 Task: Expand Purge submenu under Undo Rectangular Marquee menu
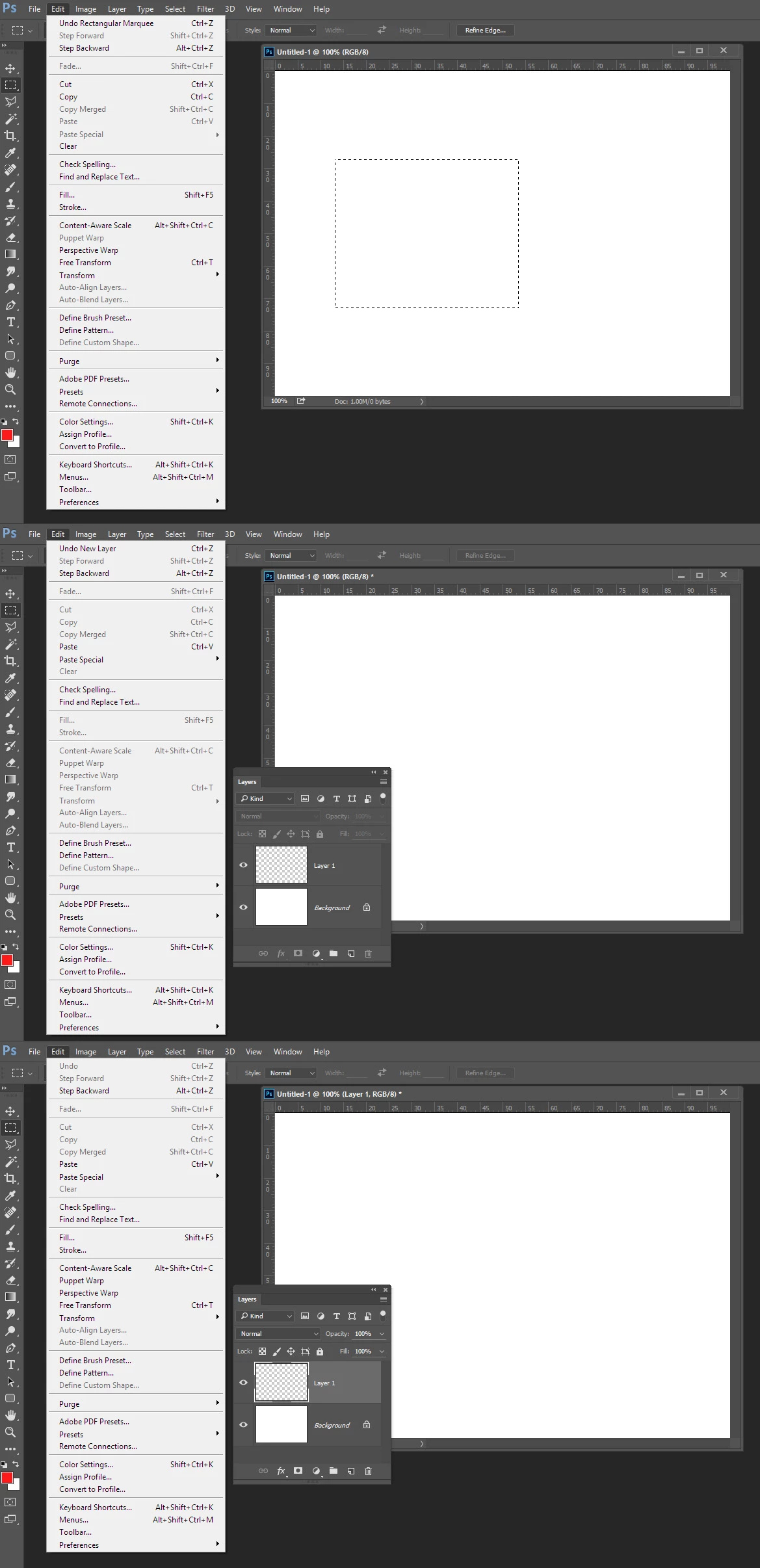click(x=136, y=361)
